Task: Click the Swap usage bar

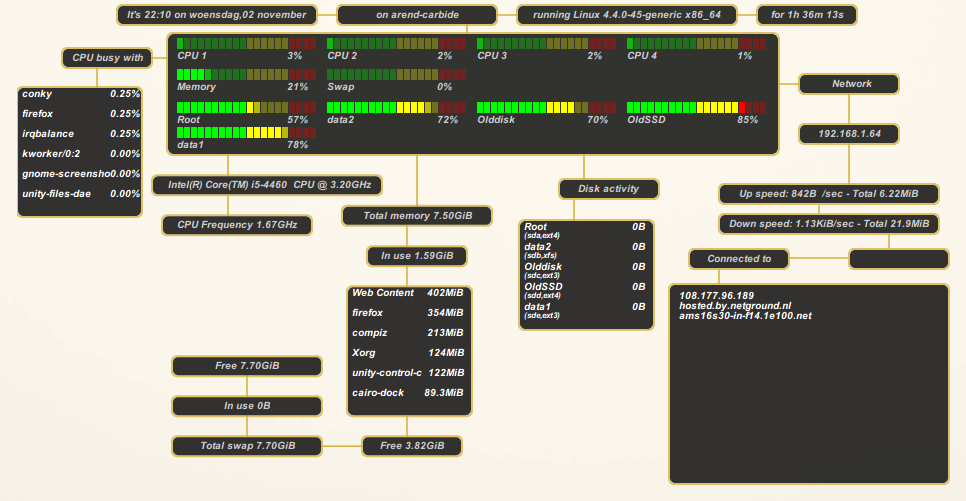Action: [396, 75]
